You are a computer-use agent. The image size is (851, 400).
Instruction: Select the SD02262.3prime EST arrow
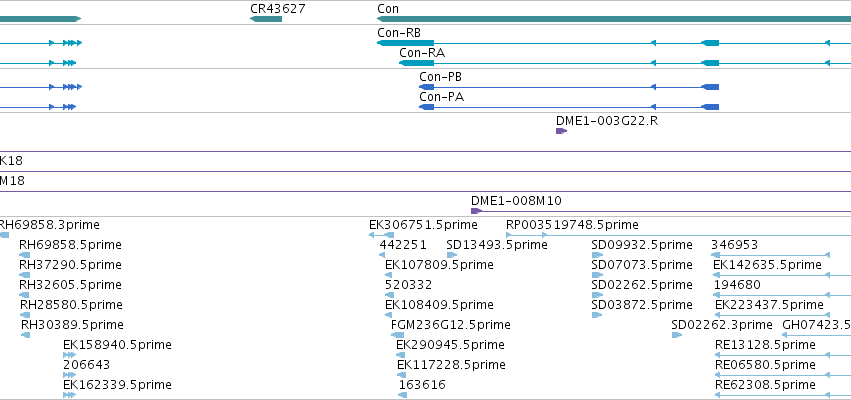(x=677, y=335)
